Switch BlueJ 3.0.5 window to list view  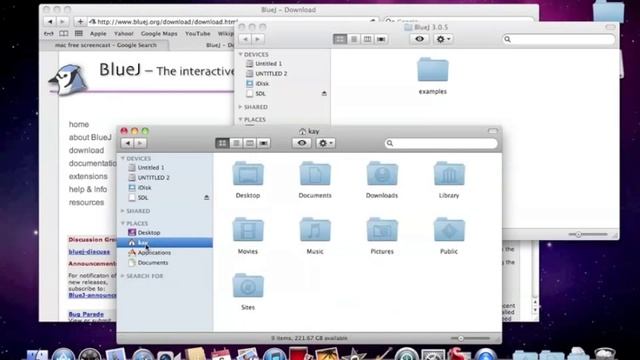tap(353, 39)
